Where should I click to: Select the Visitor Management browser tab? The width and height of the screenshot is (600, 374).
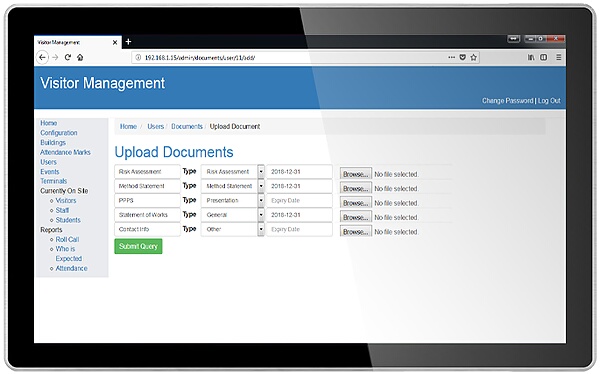(78, 42)
